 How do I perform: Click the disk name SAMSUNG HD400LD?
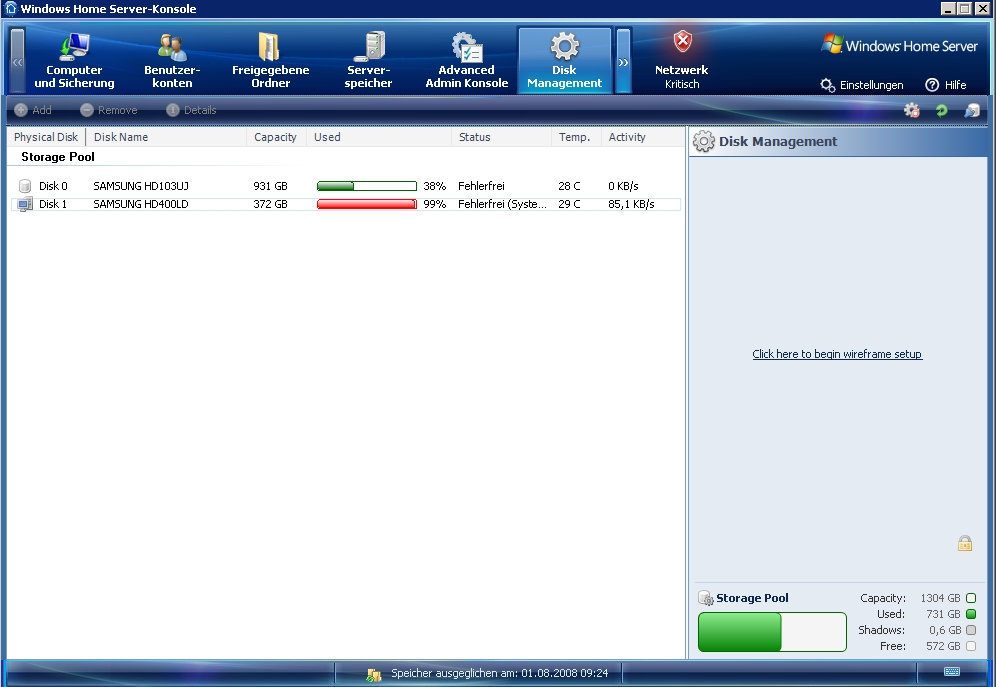click(x=141, y=204)
